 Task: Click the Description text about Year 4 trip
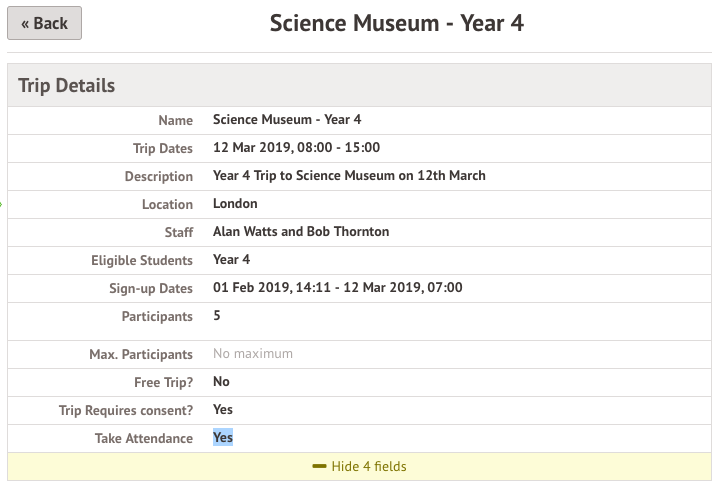pos(349,176)
